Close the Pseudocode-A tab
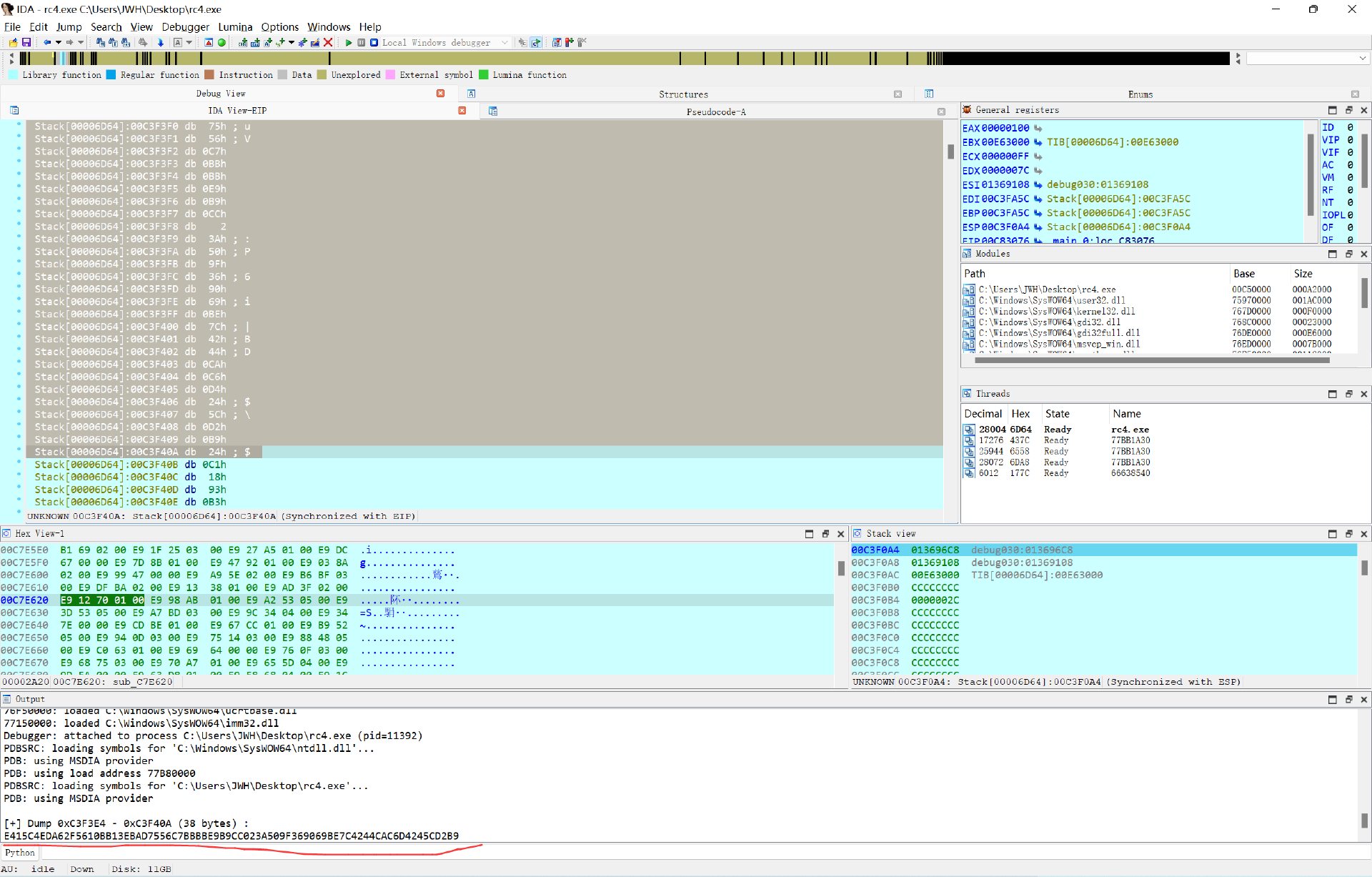Screen dimensions: 1372x877 (x=941, y=112)
